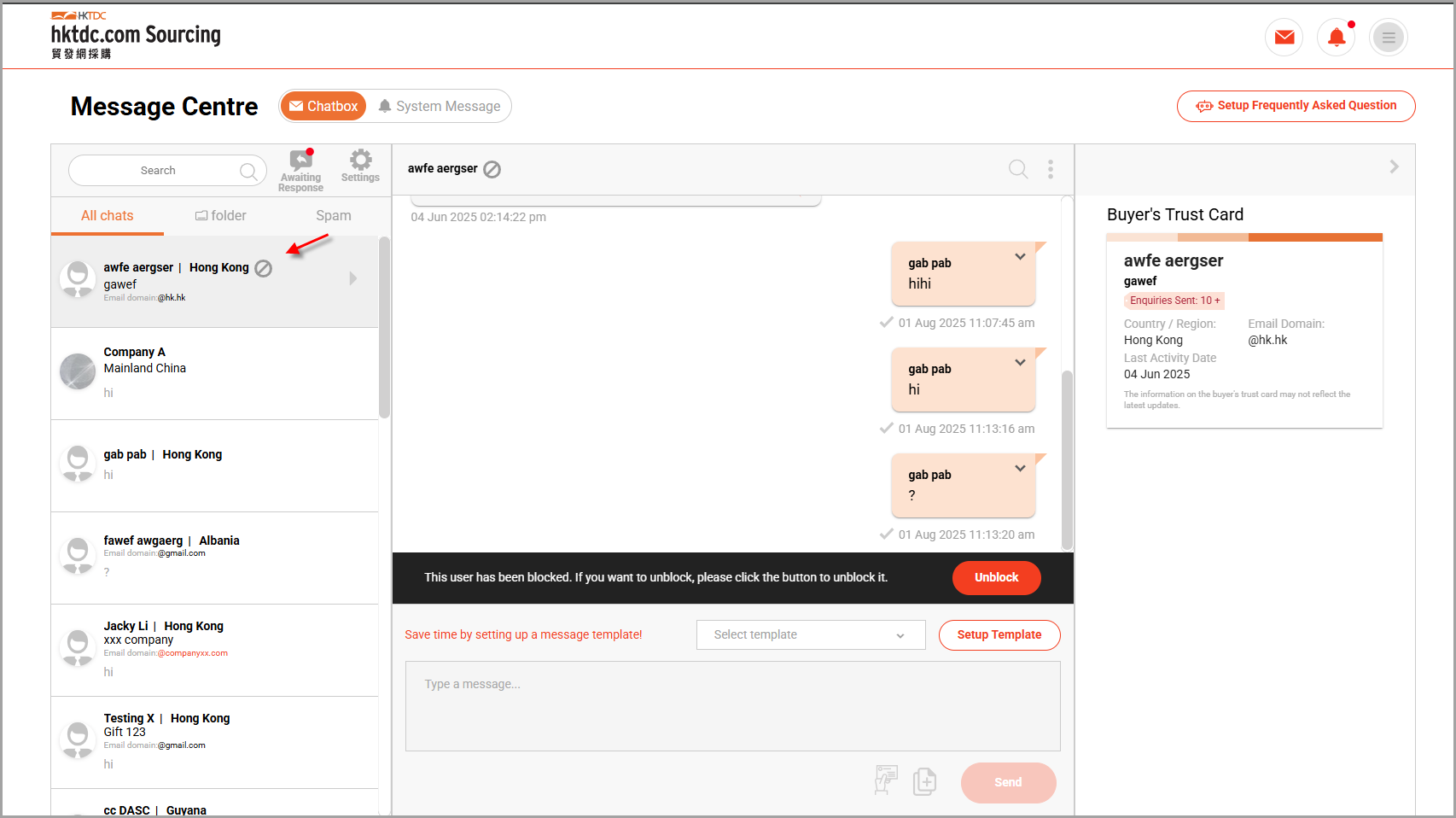
Task: Open the hamburger menu icon
Action: tap(1389, 38)
